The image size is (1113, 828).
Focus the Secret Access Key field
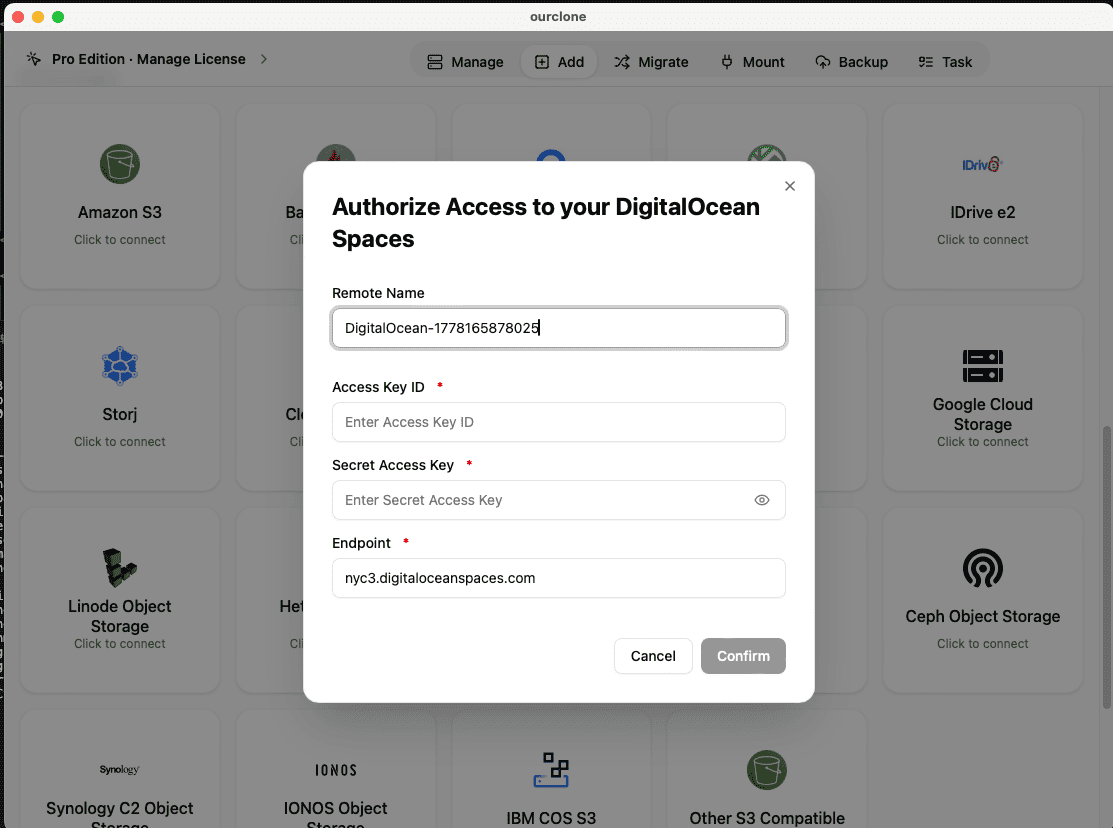click(559, 500)
